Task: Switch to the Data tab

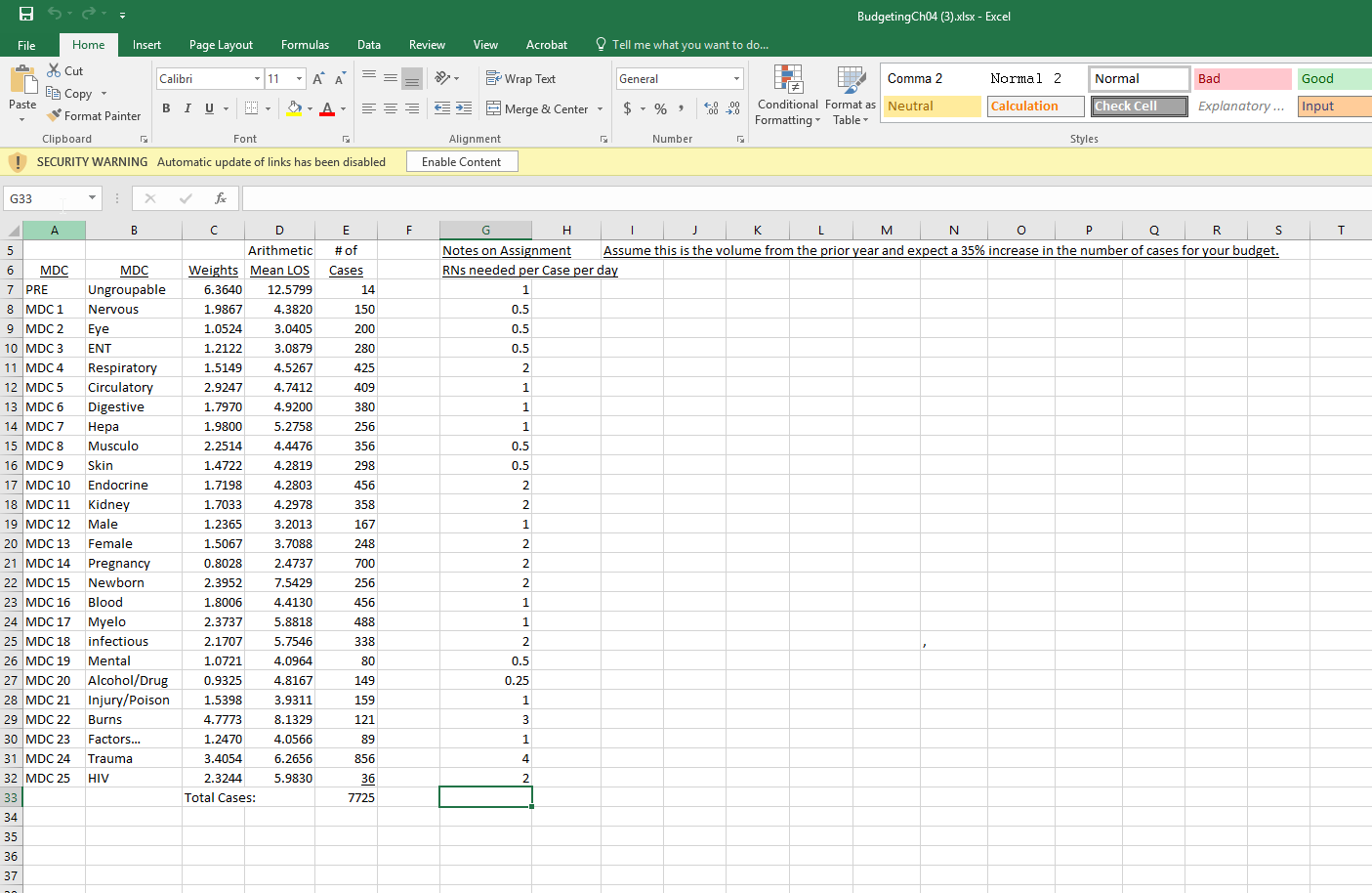Action: [x=369, y=45]
